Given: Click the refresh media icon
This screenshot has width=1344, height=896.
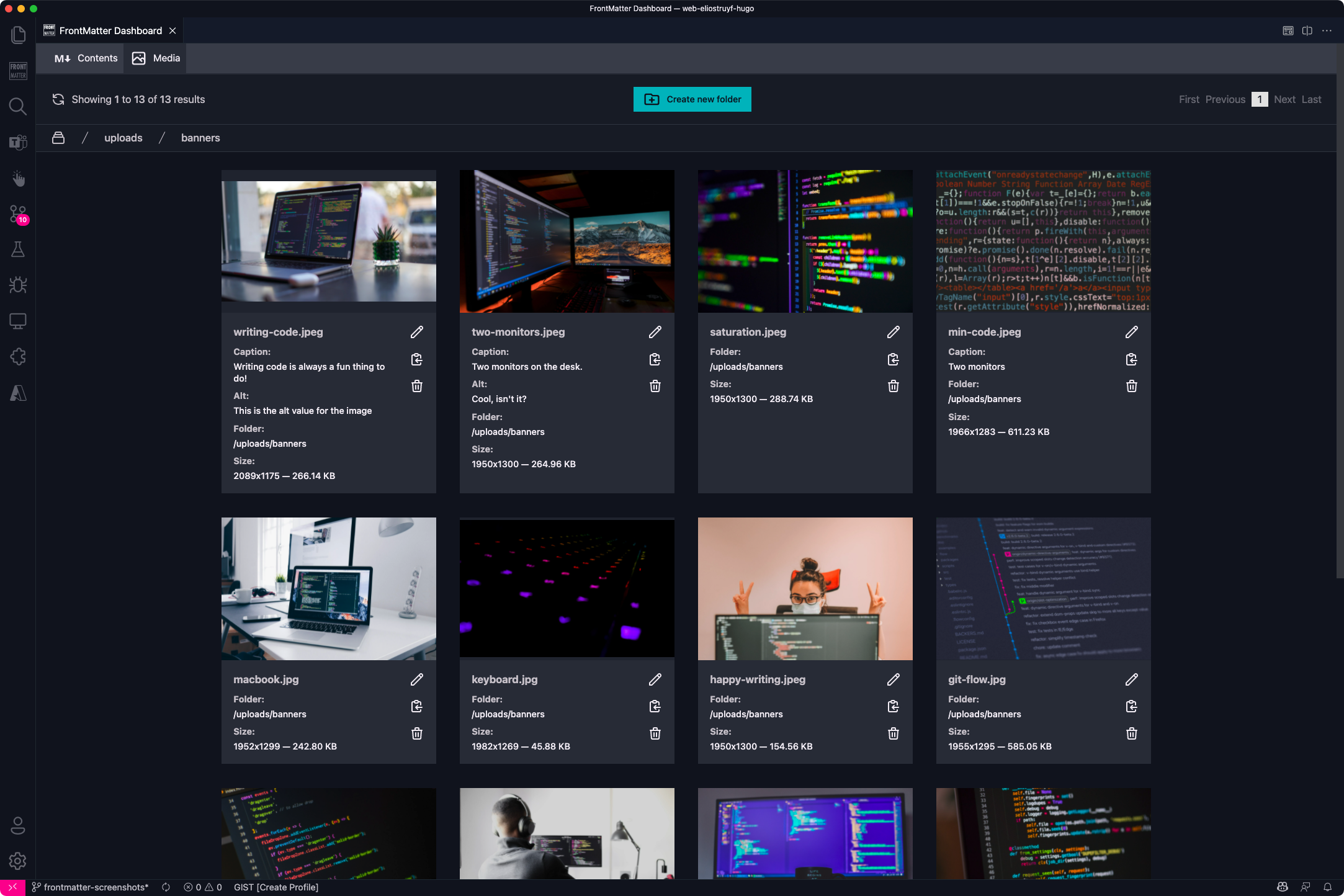Looking at the screenshot, I should pos(58,99).
